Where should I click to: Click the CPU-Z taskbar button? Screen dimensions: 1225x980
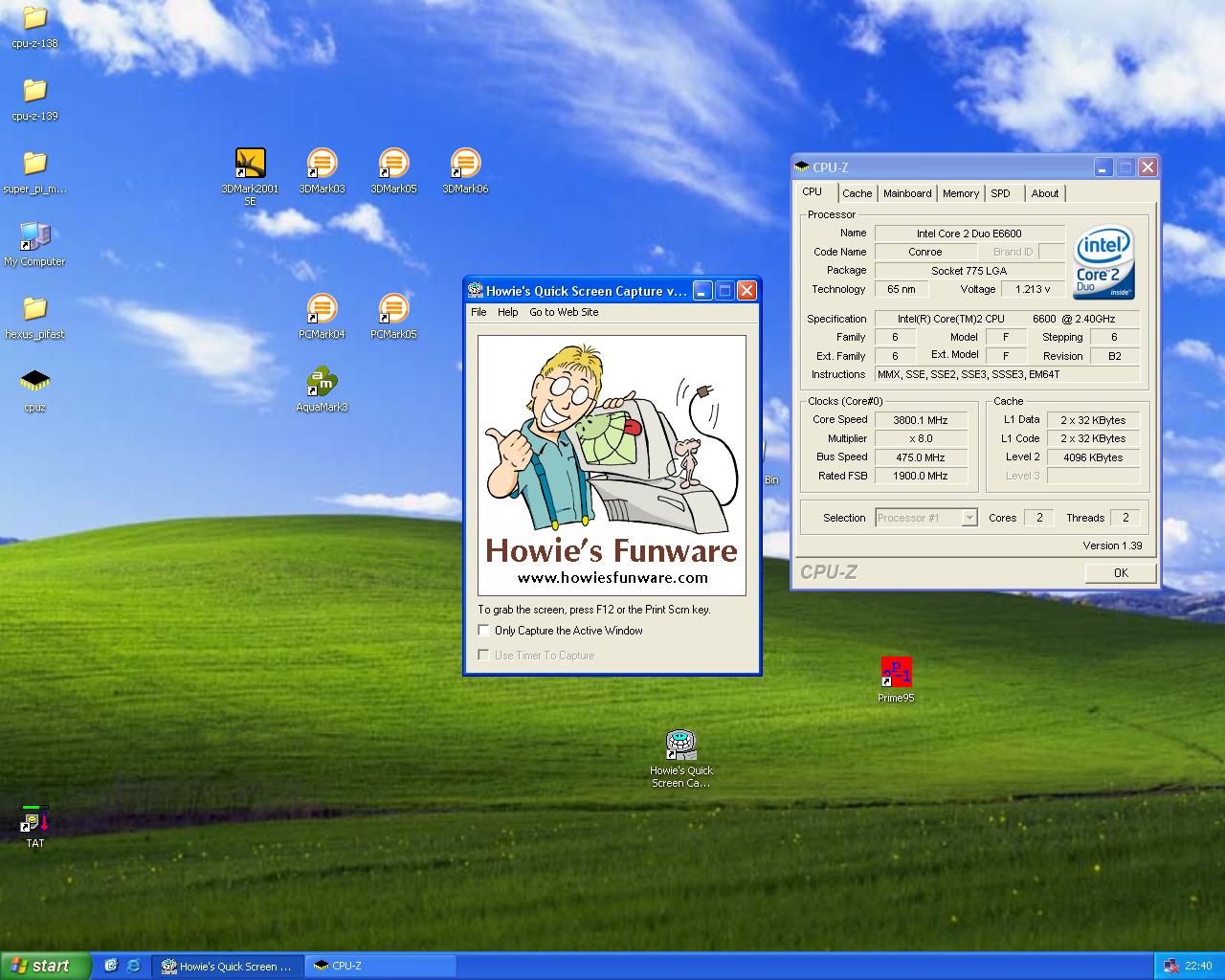(380, 966)
